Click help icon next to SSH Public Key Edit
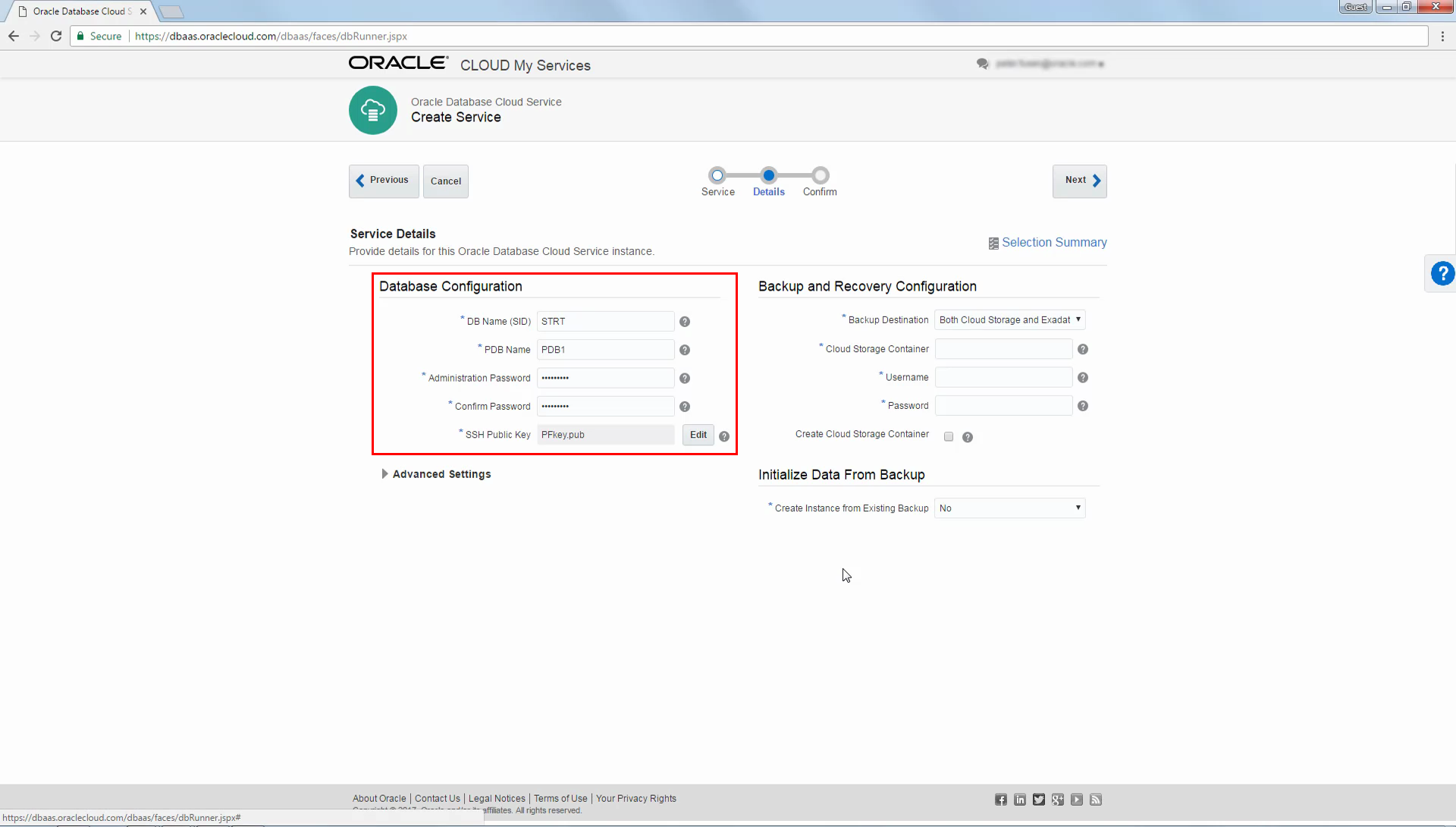This screenshot has height=827, width=1456. point(724,436)
